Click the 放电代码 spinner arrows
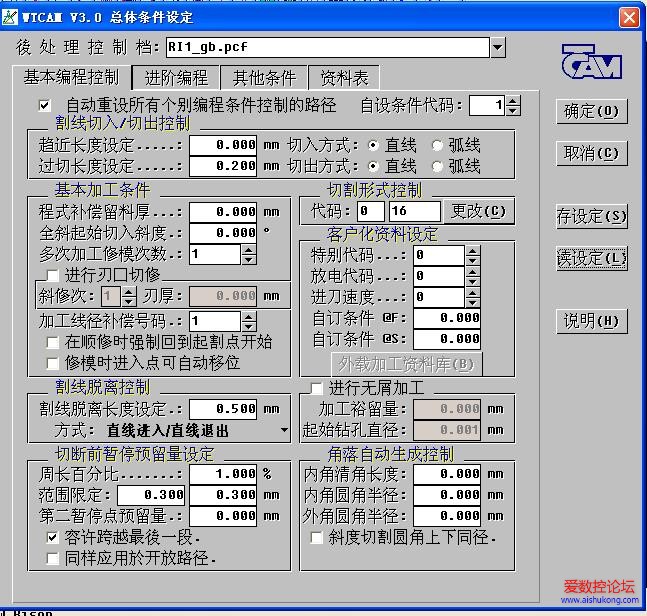Viewport: 647px width, 616px height. [x=472, y=276]
